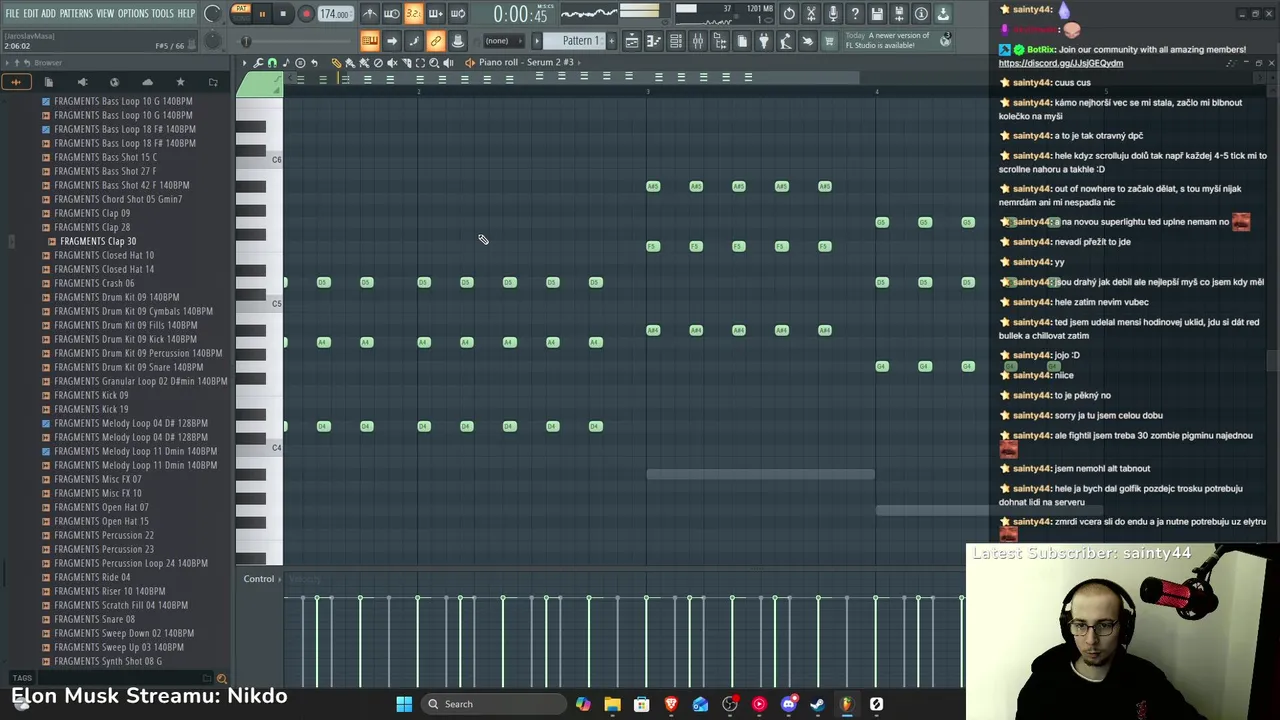This screenshot has height=720, width=1280.
Task: Toggle the PAT/SONG mode switch
Action: (x=240, y=13)
